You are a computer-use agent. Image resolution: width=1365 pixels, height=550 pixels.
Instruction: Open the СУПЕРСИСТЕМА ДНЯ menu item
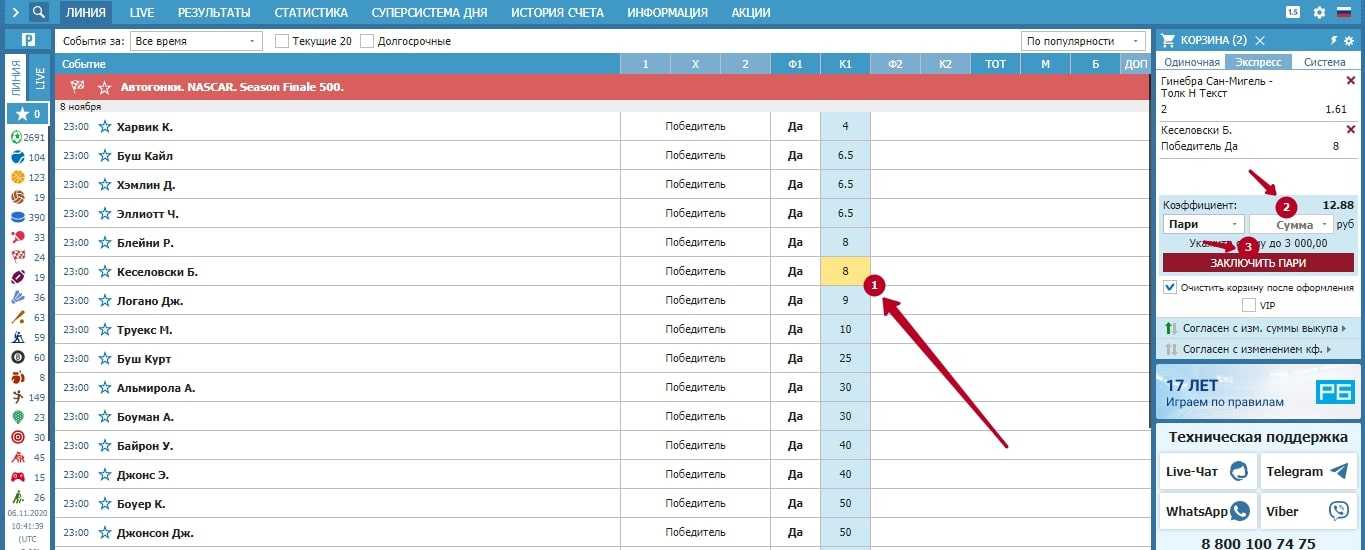(x=429, y=13)
